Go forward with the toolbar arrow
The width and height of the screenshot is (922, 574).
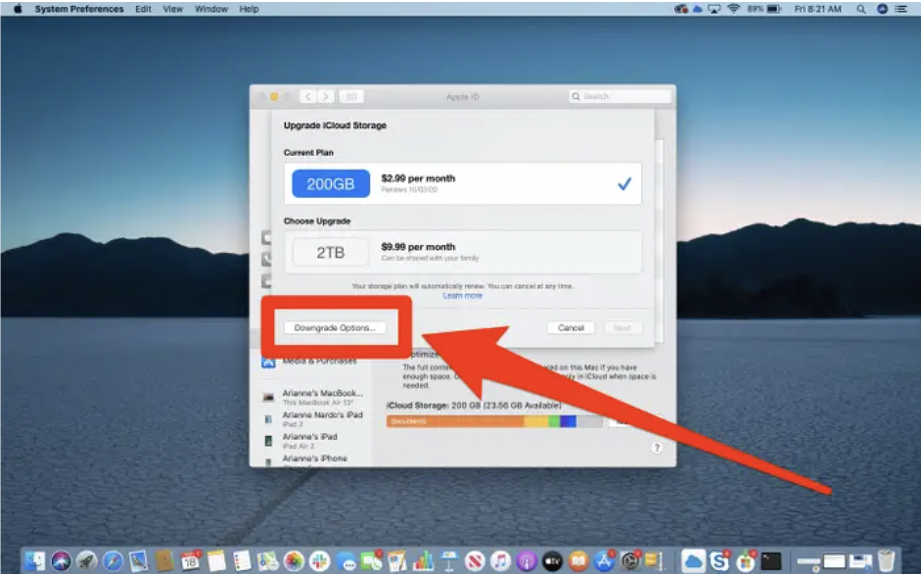(x=326, y=96)
